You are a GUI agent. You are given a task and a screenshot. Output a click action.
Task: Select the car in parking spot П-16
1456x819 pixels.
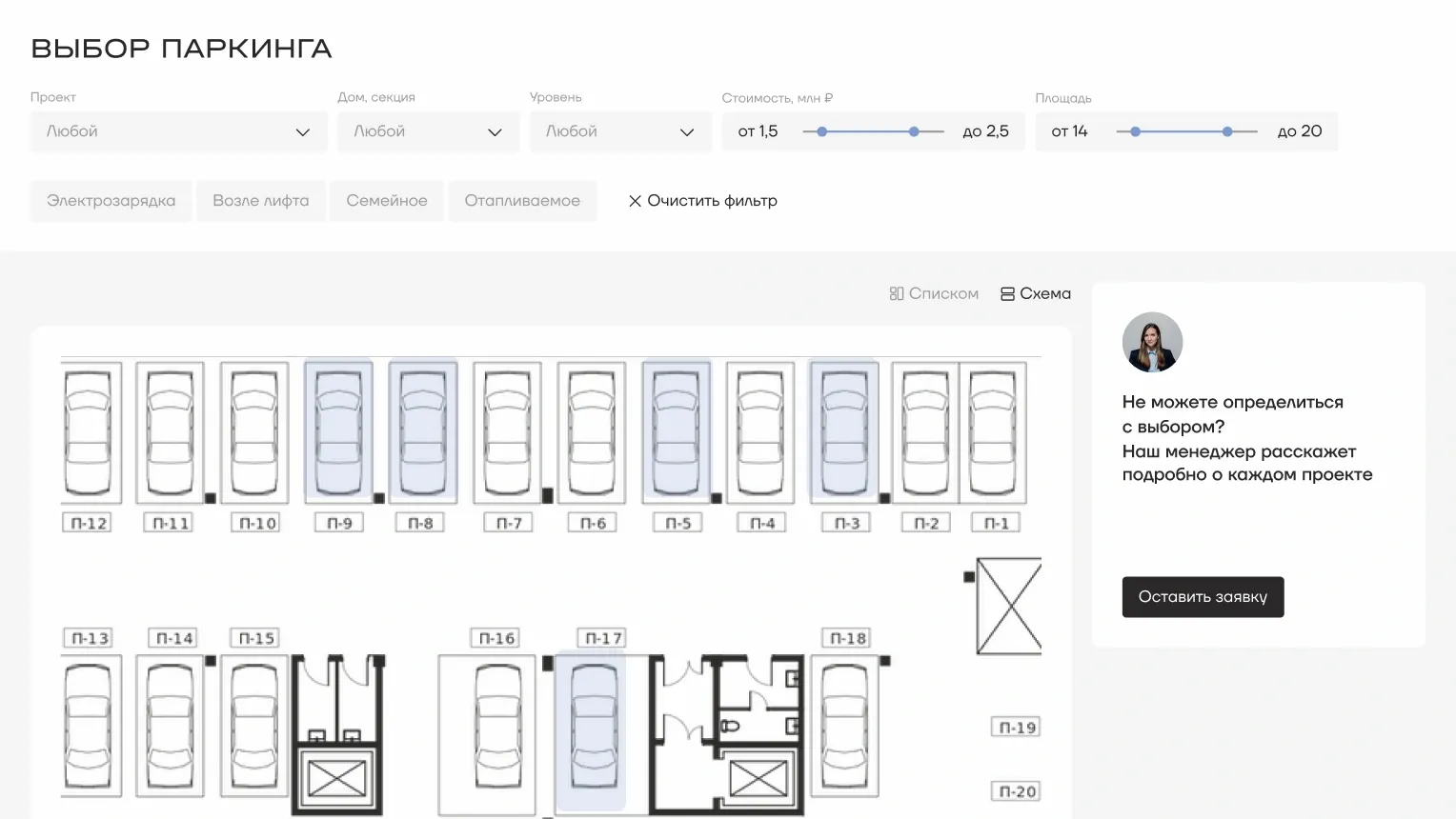[x=498, y=726]
